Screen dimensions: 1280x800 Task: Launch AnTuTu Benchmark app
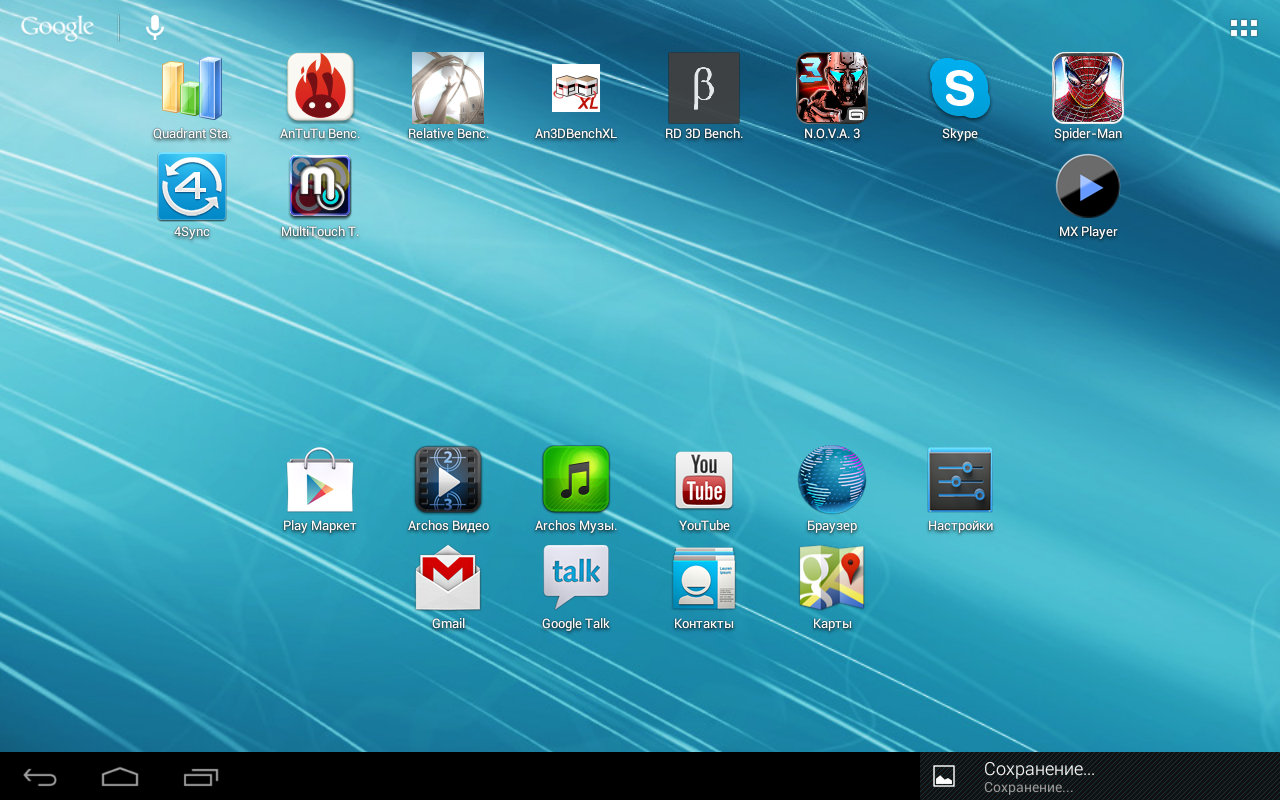(320, 89)
